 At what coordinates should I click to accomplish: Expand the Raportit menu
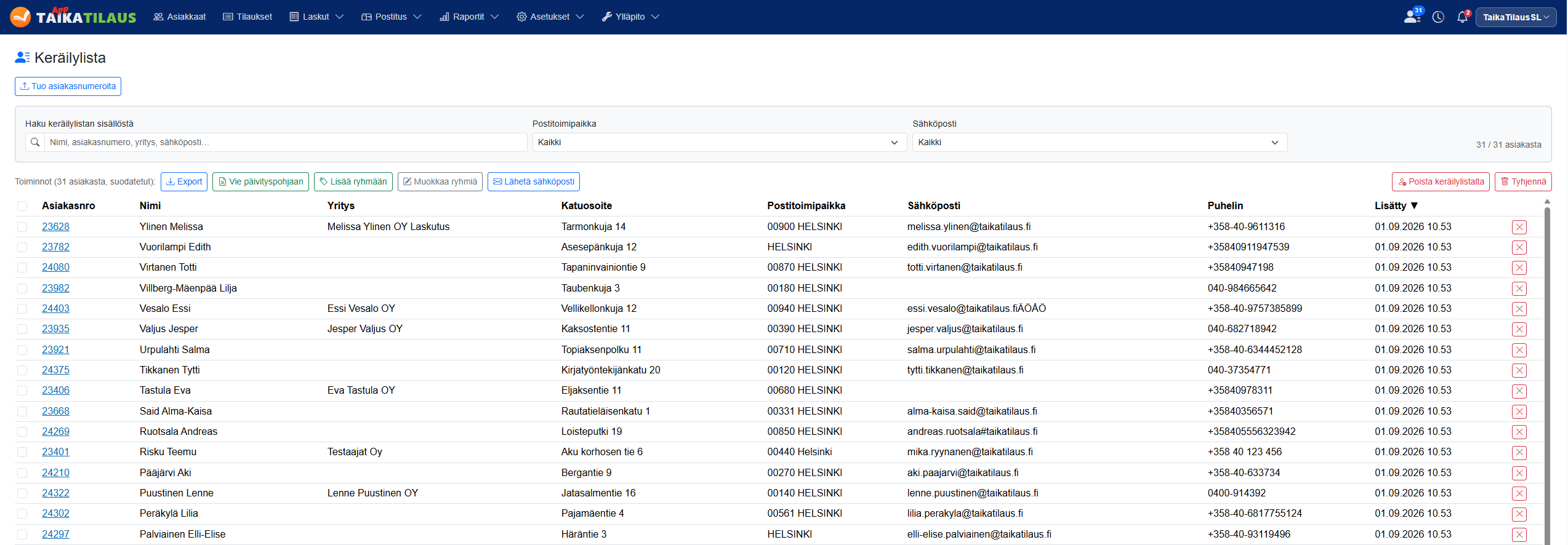point(469,17)
